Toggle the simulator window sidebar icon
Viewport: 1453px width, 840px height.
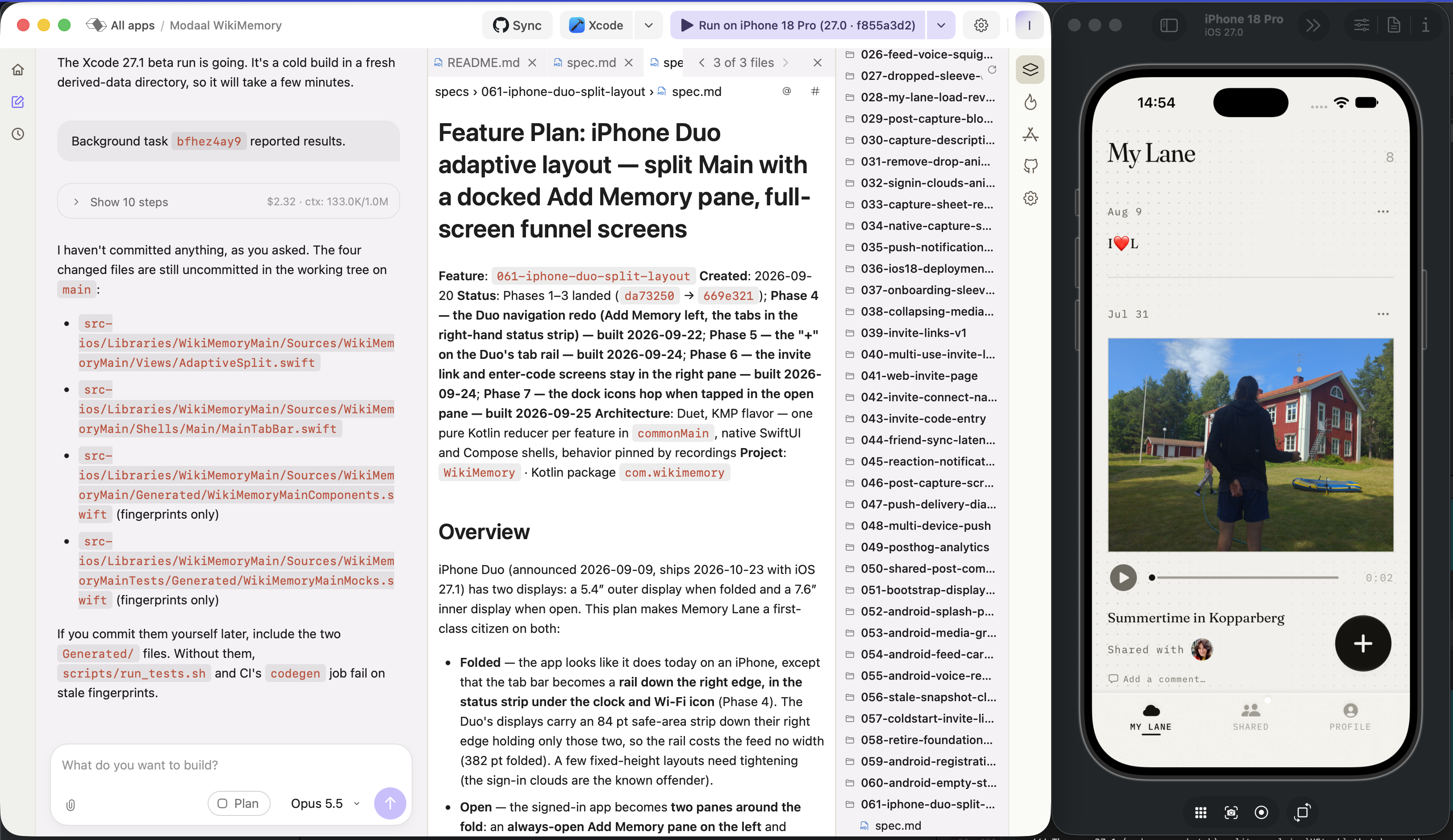[x=1168, y=25]
